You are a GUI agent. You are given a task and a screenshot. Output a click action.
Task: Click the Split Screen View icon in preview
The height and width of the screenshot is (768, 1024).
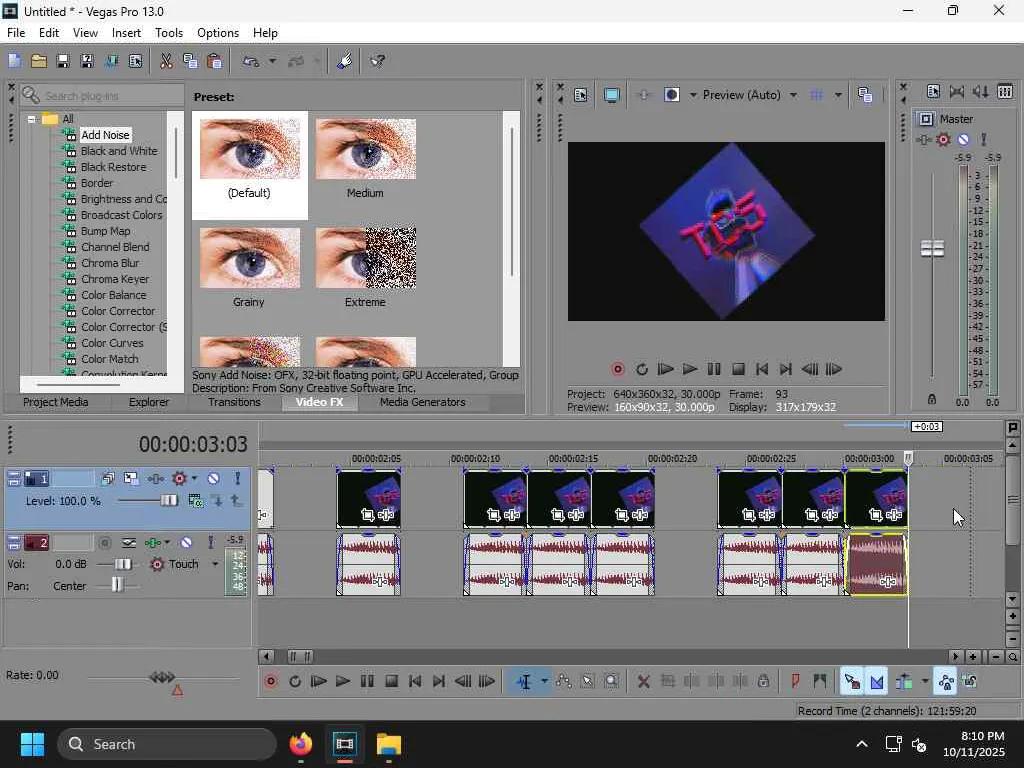(671, 95)
